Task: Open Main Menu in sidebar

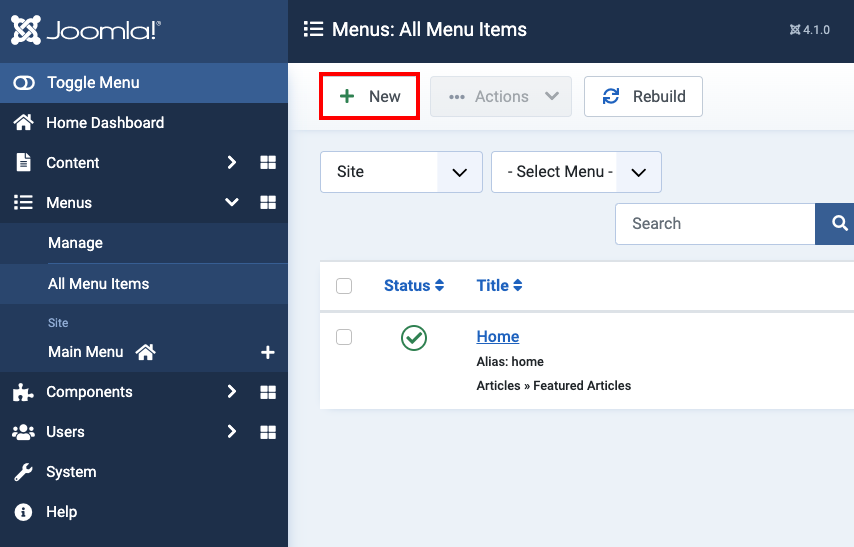Action: (x=86, y=352)
